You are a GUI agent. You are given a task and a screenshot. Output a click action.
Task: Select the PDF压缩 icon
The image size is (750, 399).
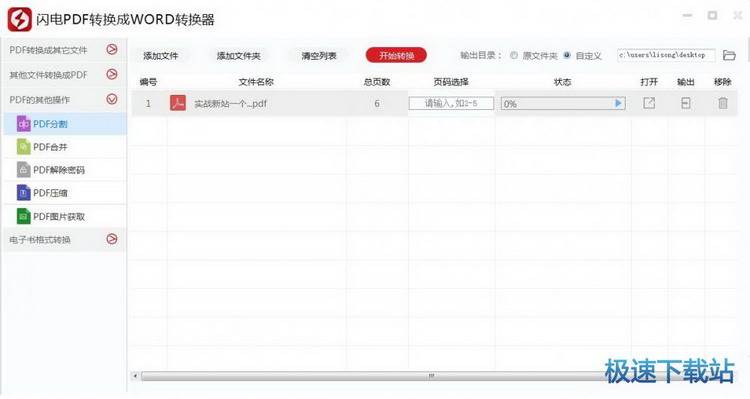23,193
